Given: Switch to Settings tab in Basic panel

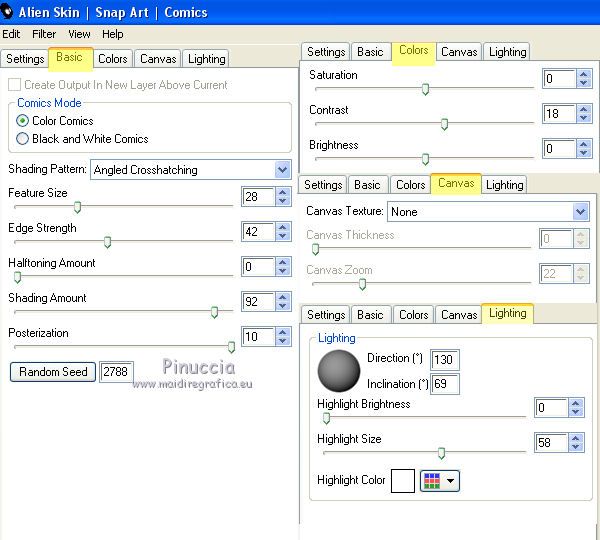Looking at the screenshot, I should pos(25,59).
